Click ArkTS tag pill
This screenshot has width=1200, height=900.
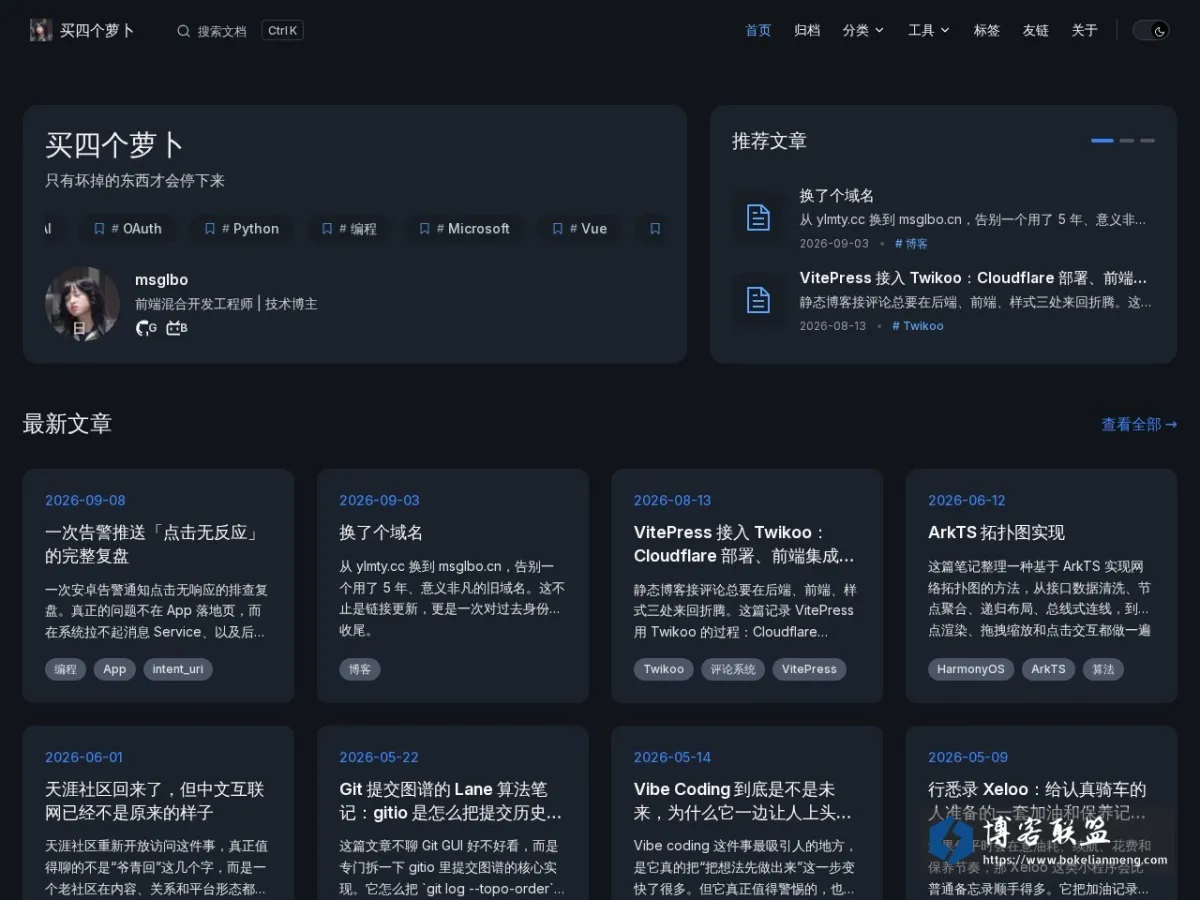pyautogui.click(x=1048, y=669)
